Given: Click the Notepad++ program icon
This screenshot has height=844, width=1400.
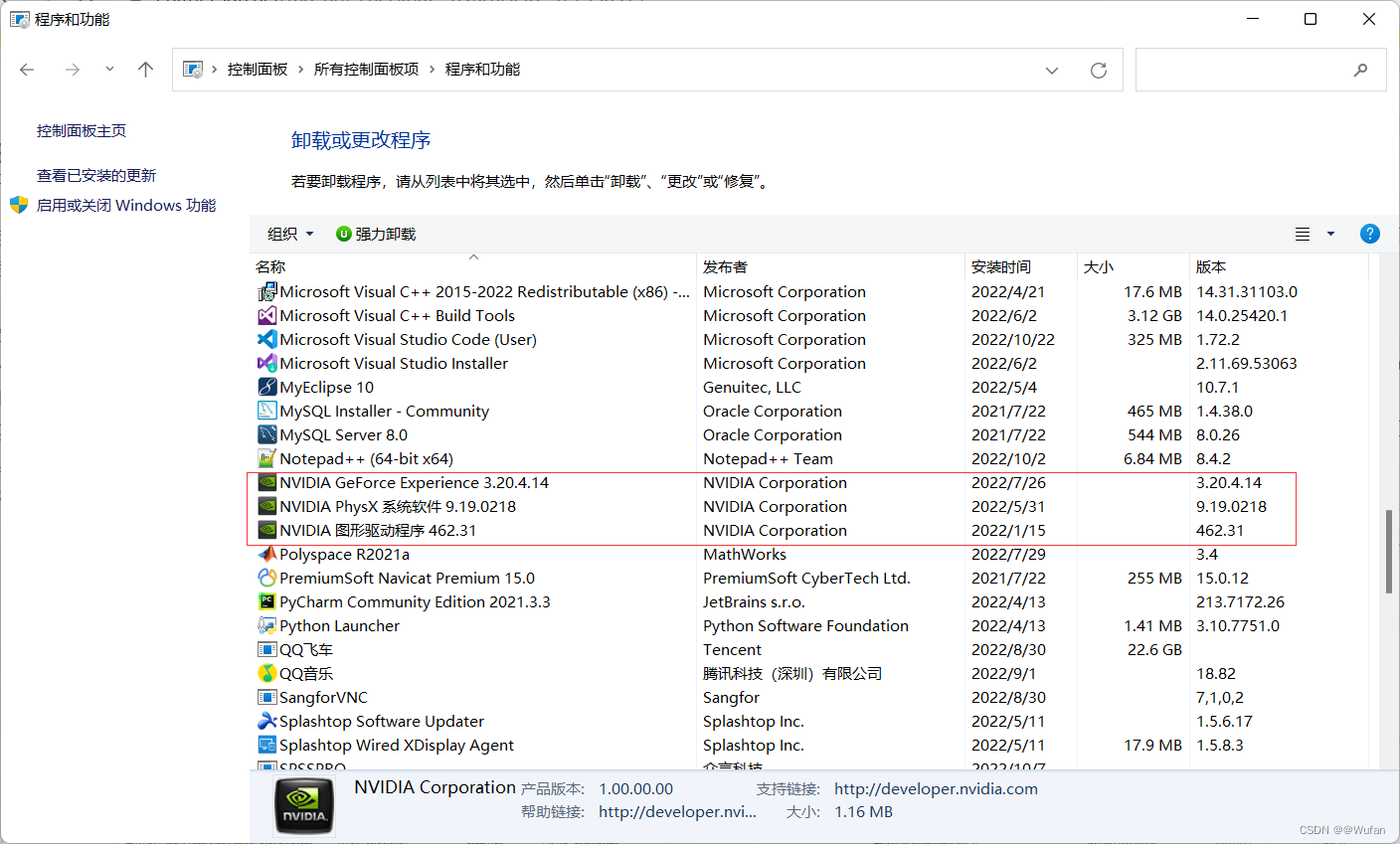Looking at the screenshot, I should tap(266, 459).
